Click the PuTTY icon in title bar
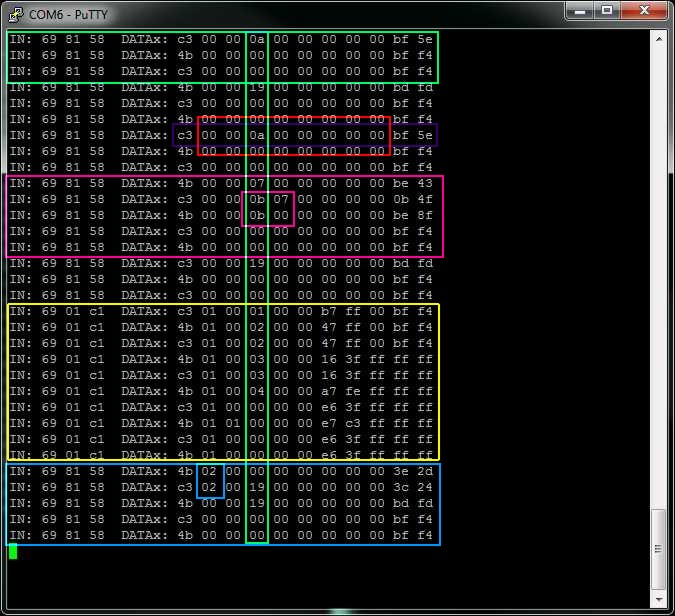Screen dimensions: 675x616 tap(15, 12)
